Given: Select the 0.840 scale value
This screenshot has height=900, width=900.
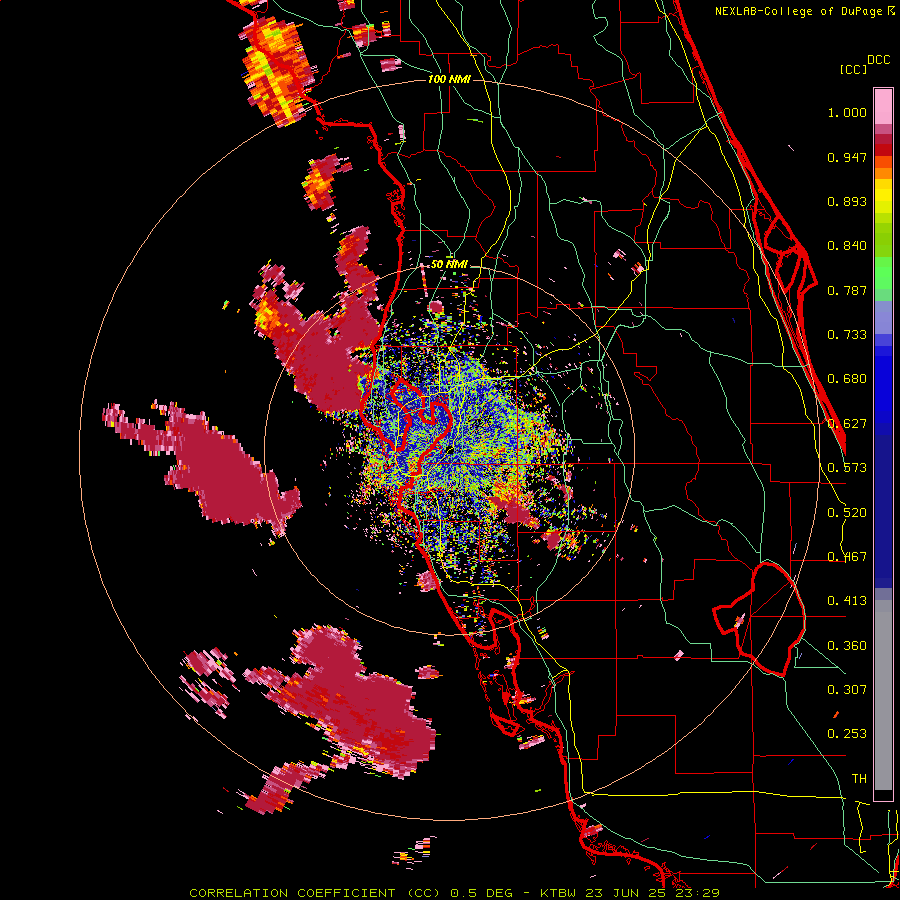Looking at the screenshot, I should coord(847,246).
